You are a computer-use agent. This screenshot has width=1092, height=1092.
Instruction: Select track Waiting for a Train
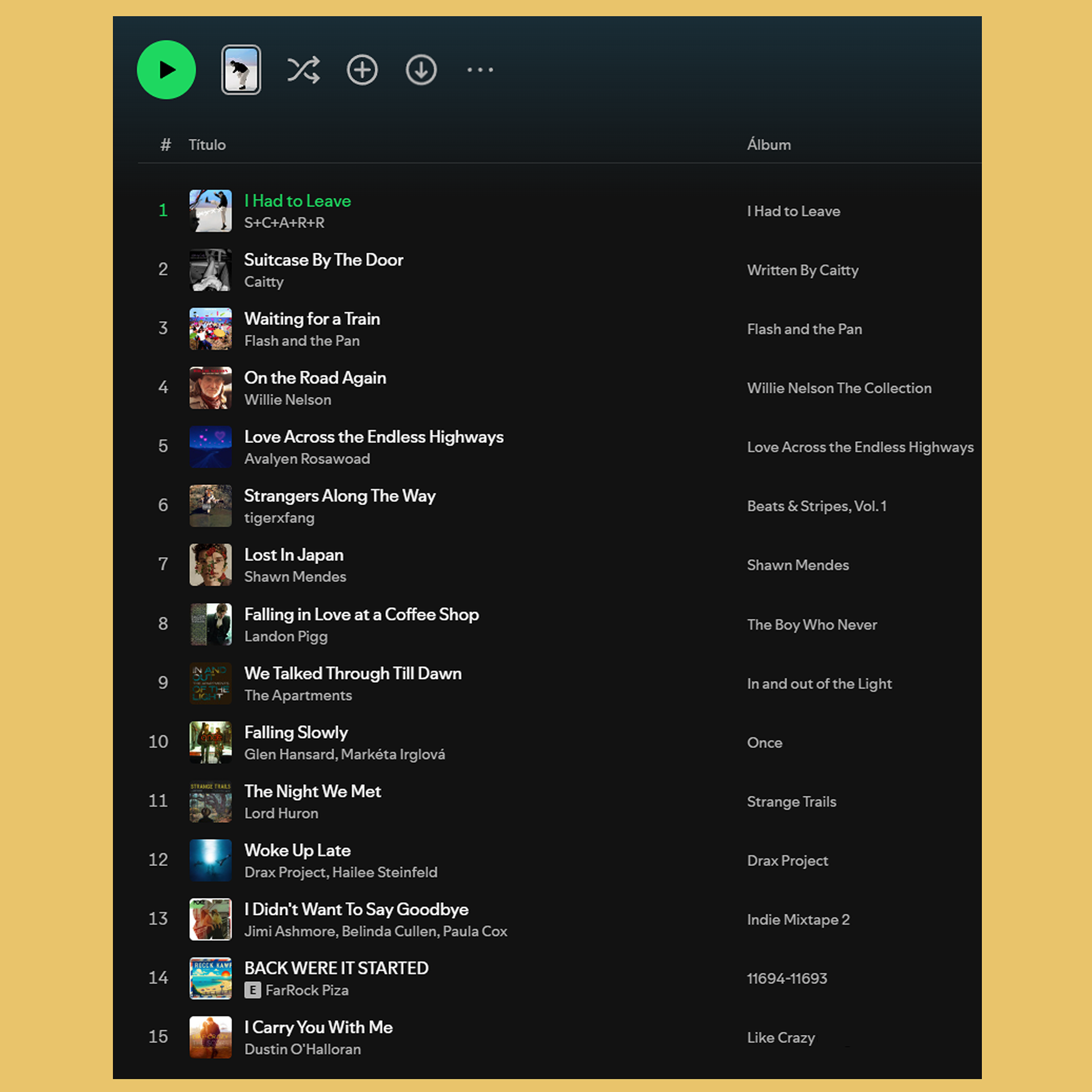point(312,319)
